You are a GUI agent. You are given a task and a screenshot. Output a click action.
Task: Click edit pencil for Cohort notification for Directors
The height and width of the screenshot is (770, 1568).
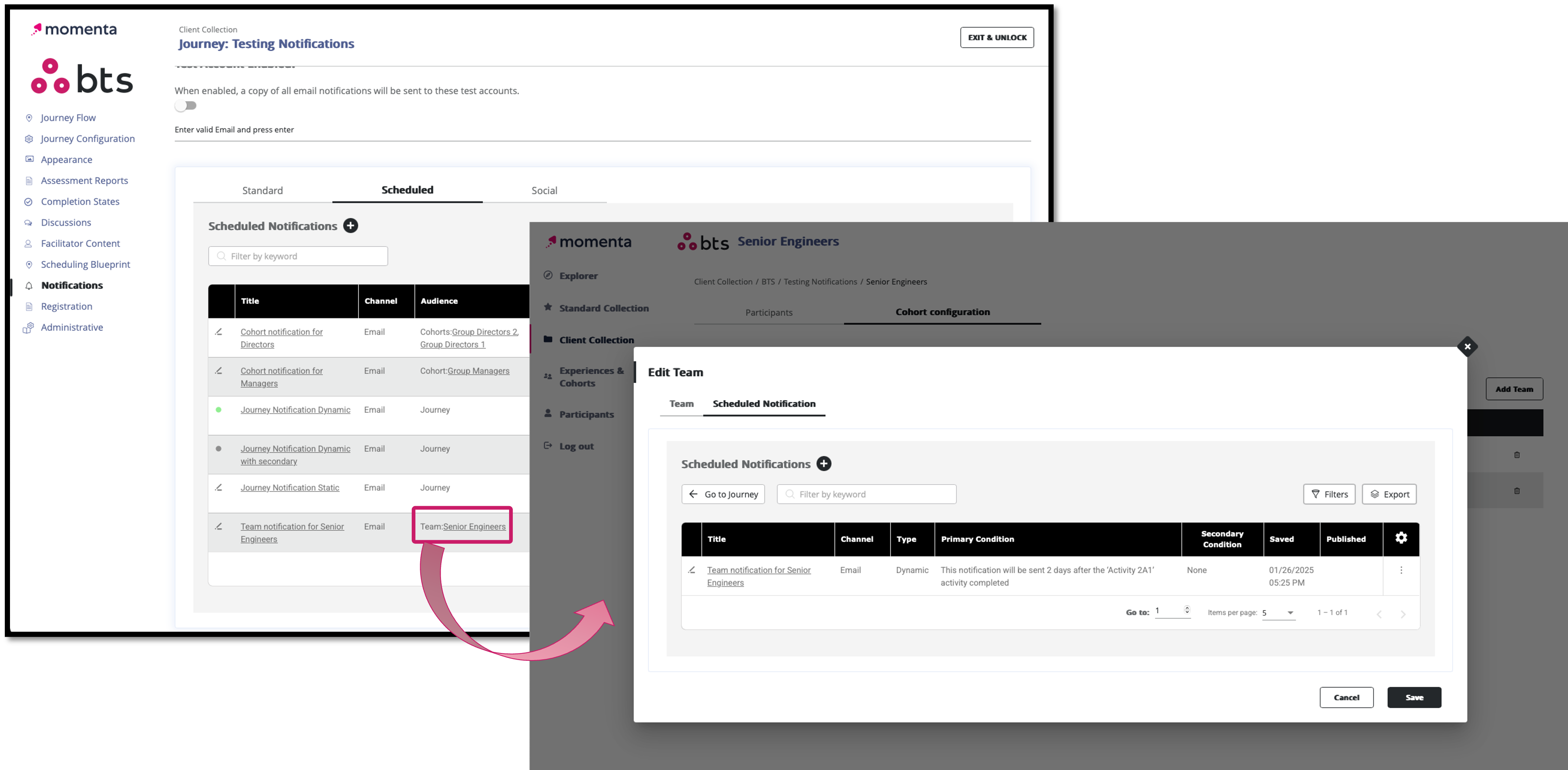(218, 332)
